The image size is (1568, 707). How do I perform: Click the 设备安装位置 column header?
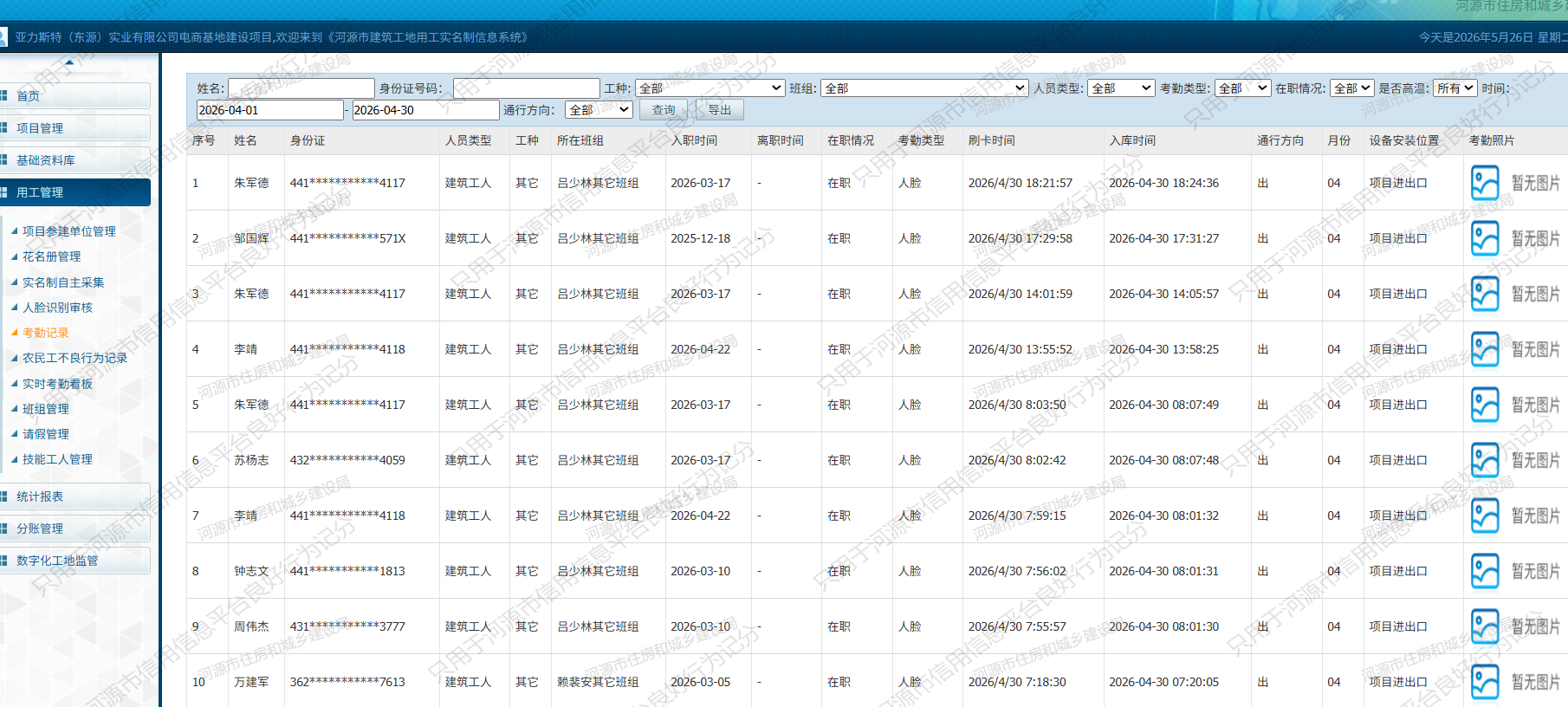(x=1404, y=140)
